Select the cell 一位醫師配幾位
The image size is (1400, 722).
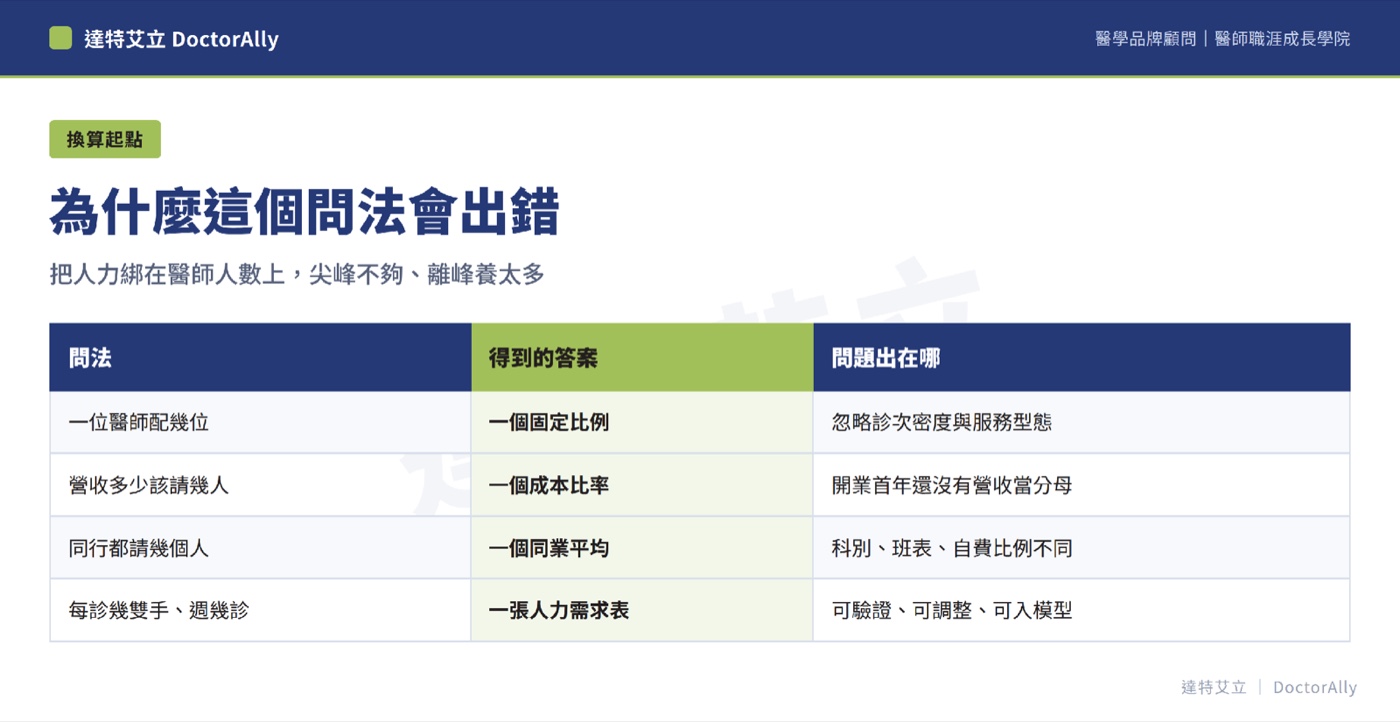point(260,422)
